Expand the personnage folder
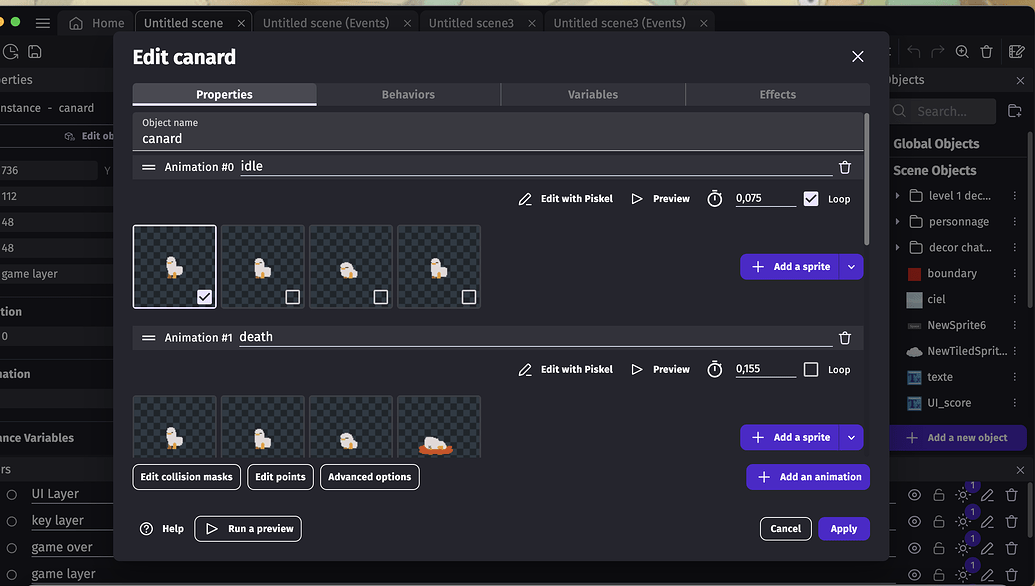1035x586 pixels. coord(898,222)
